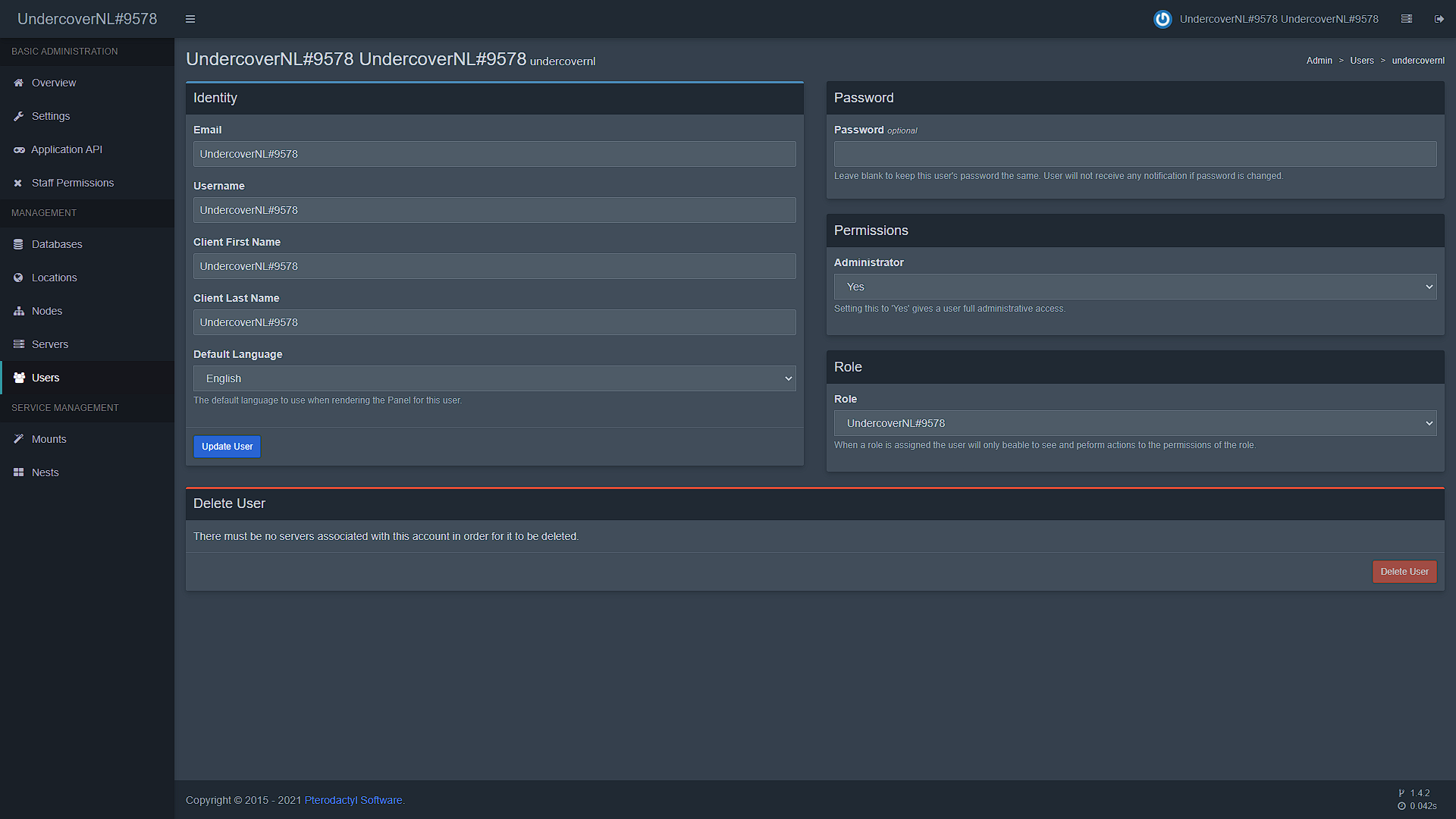This screenshot has width=1456, height=819.
Task: Open the Default Language dropdown
Action: tap(494, 378)
